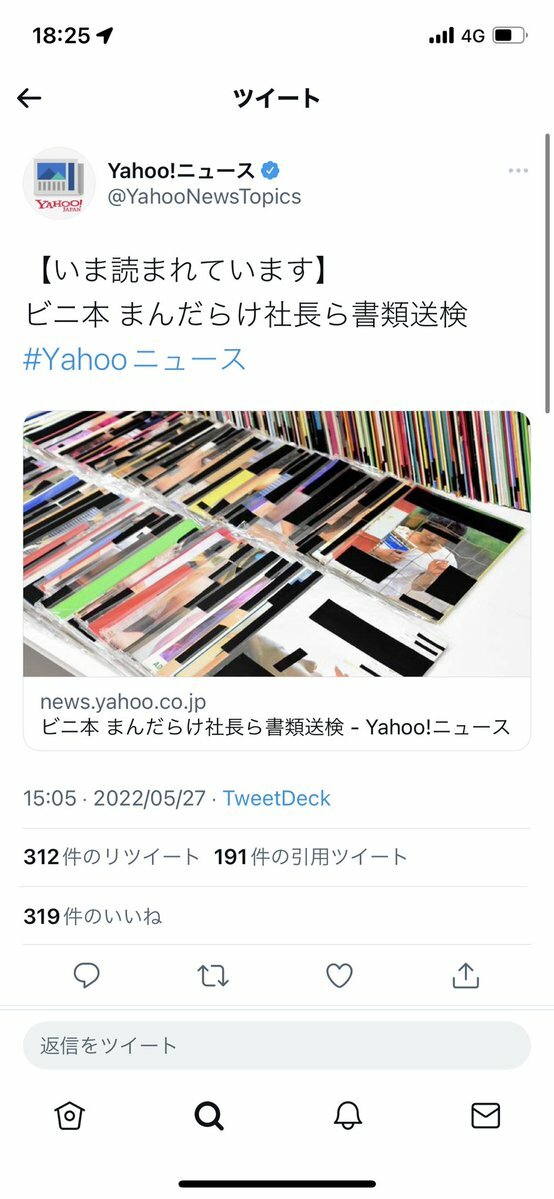This screenshot has height=1199, width=554.
Task: Tap TweetDeck source link
Action: (277, 798)
